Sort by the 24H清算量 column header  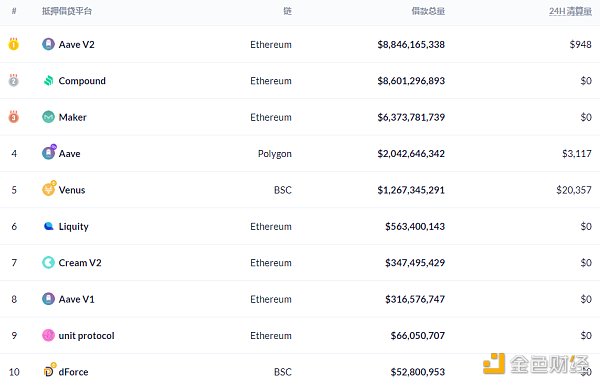[x=570, y=11]
